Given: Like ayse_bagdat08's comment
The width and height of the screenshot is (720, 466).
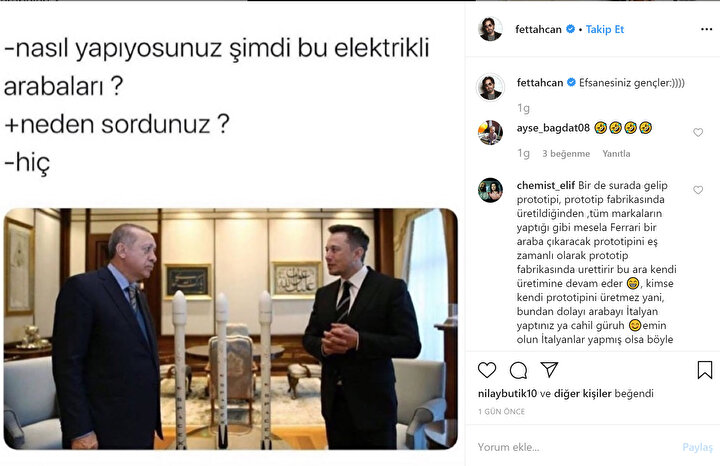Looking at the screenshot, I should click(698, 132).
